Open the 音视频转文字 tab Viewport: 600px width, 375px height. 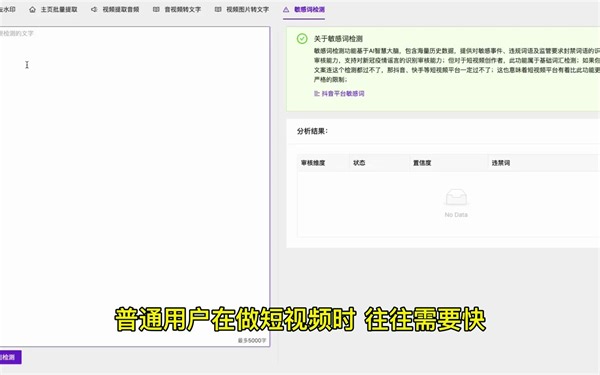coord(183,10)
